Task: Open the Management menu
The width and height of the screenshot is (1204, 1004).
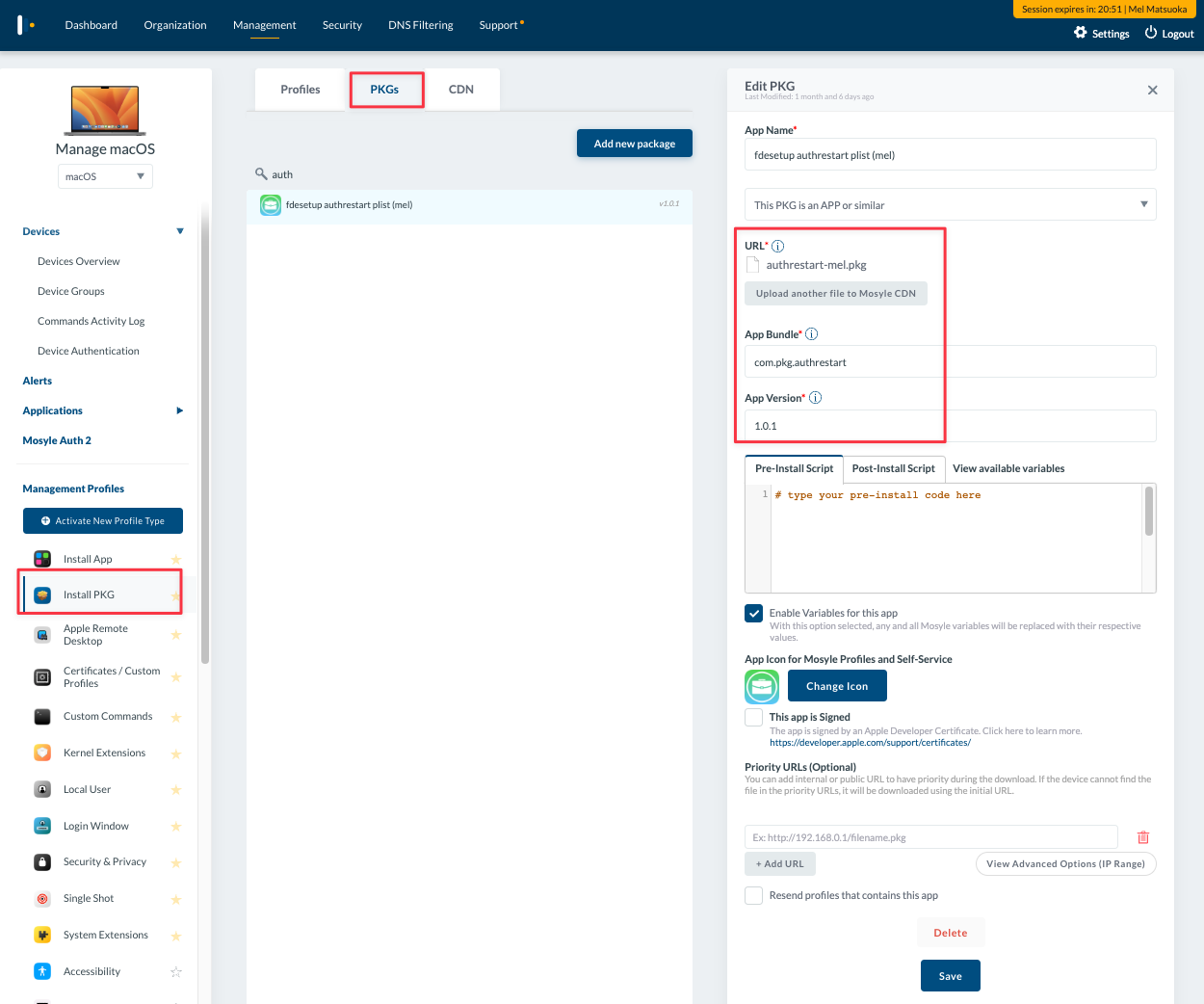Action: 265,25
